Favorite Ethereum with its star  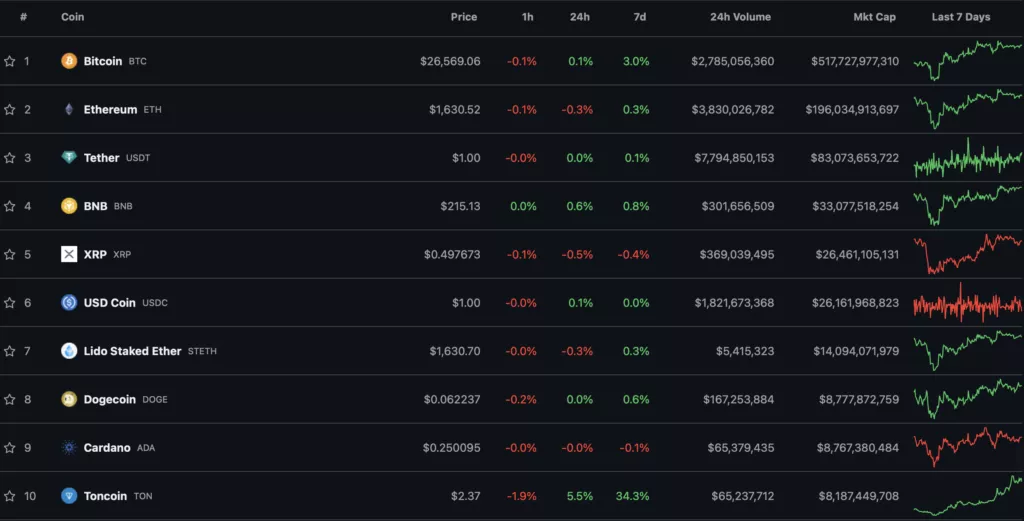(10, 109)
